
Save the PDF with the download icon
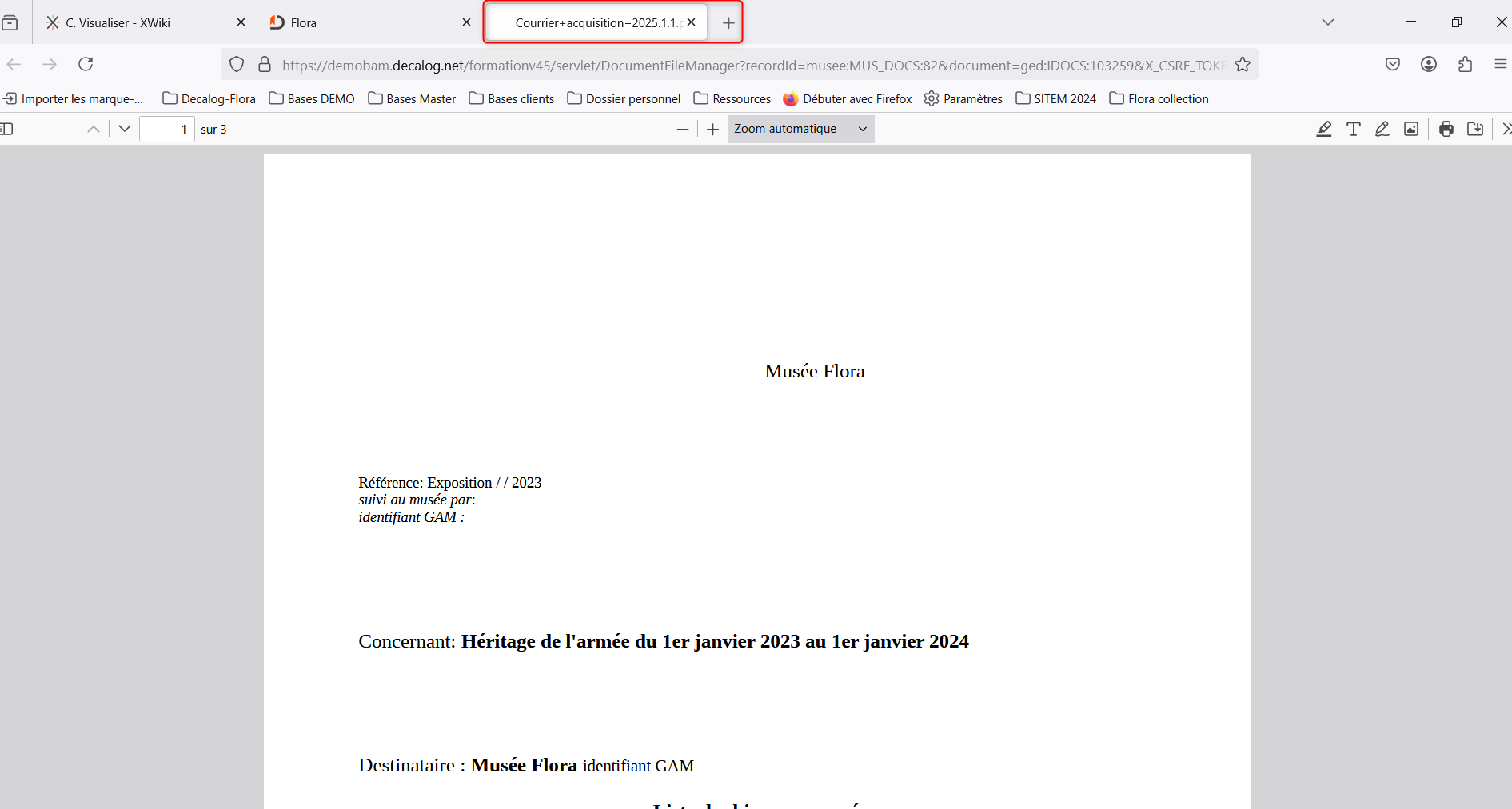[x=1475, y=129]
